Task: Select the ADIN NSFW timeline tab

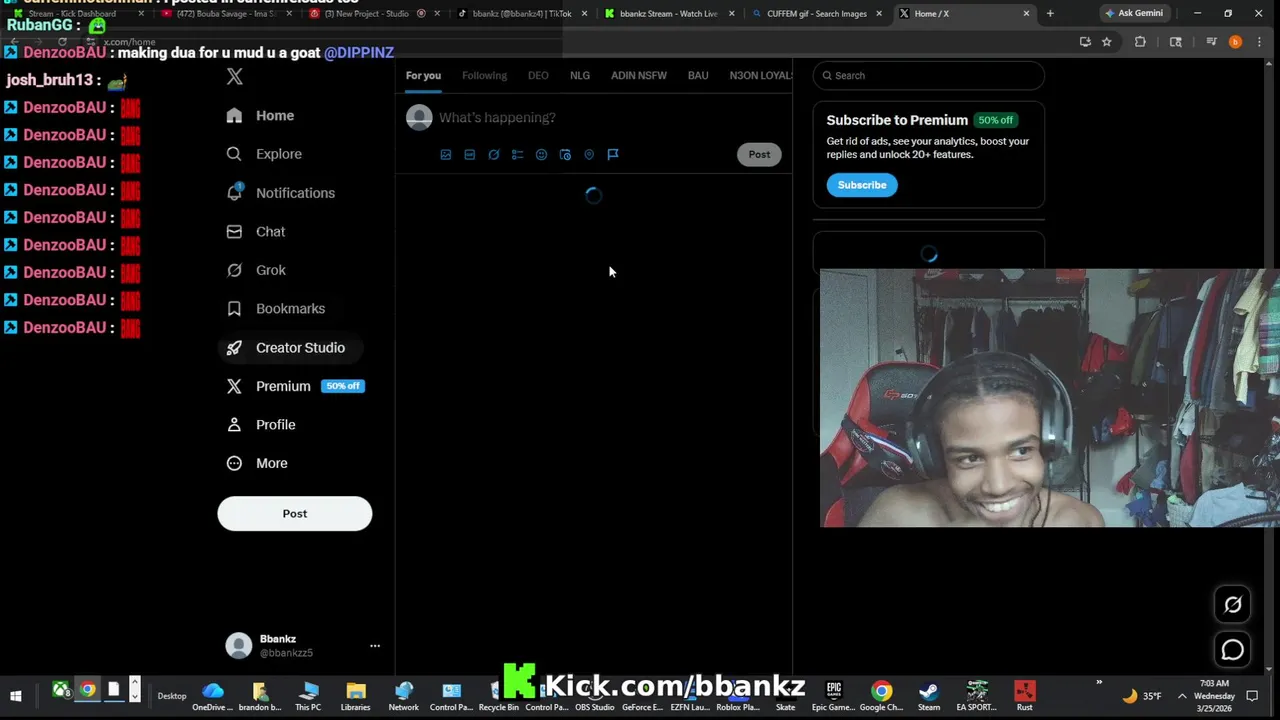Action: [639, 75]
